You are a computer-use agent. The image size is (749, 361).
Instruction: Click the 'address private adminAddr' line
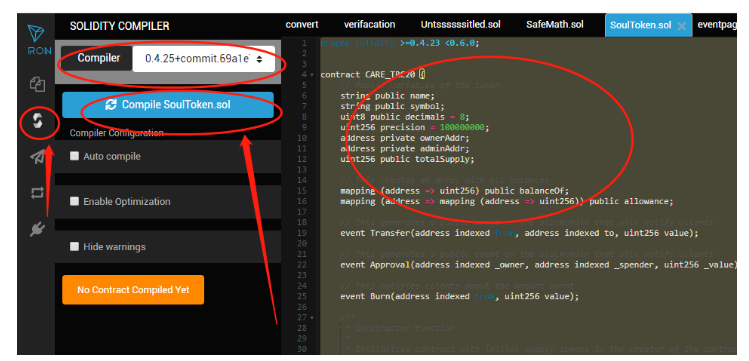pyautogui.click(x=405, y=149)
